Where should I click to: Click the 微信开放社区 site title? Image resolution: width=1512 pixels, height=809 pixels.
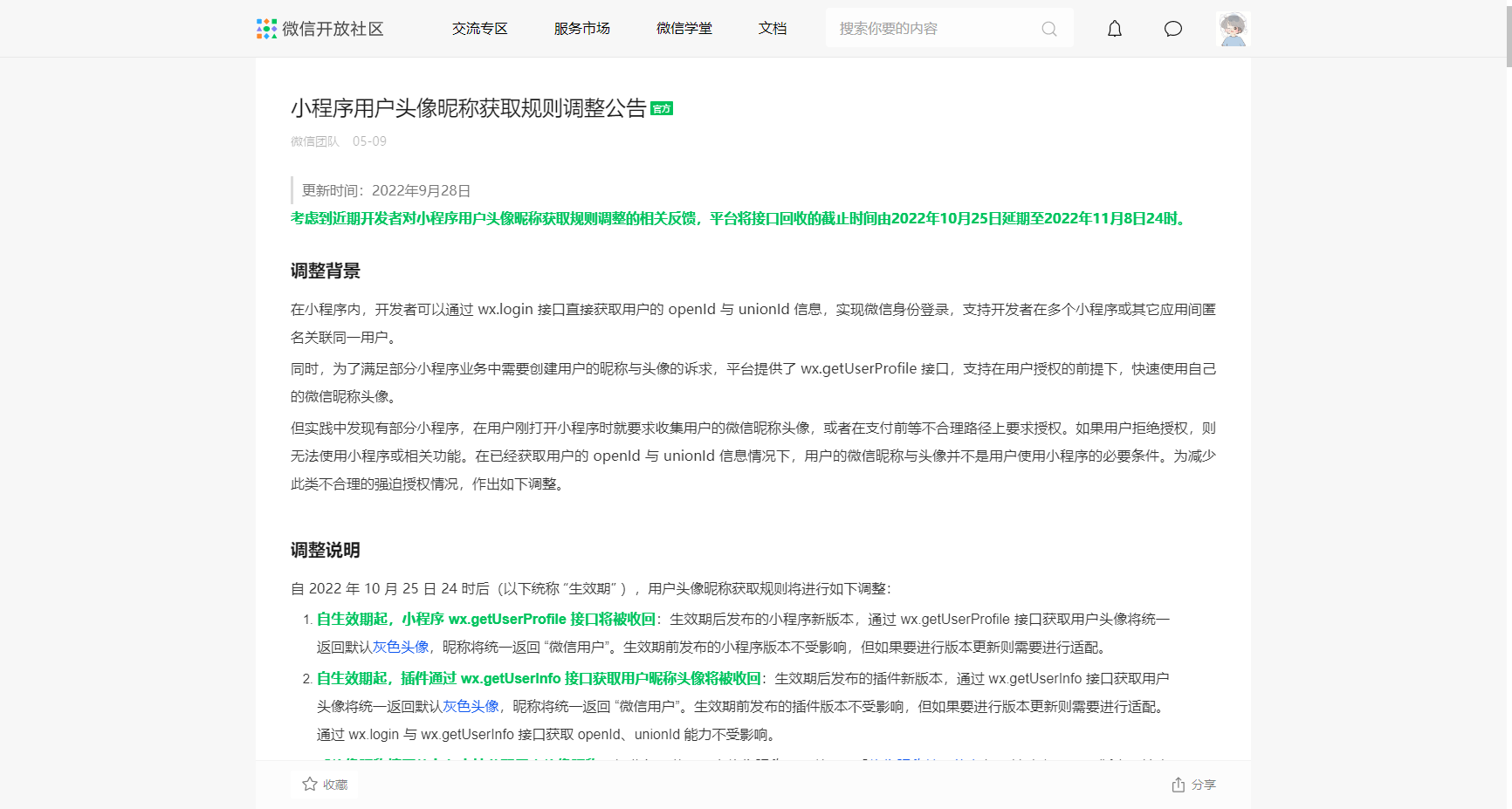333,29
